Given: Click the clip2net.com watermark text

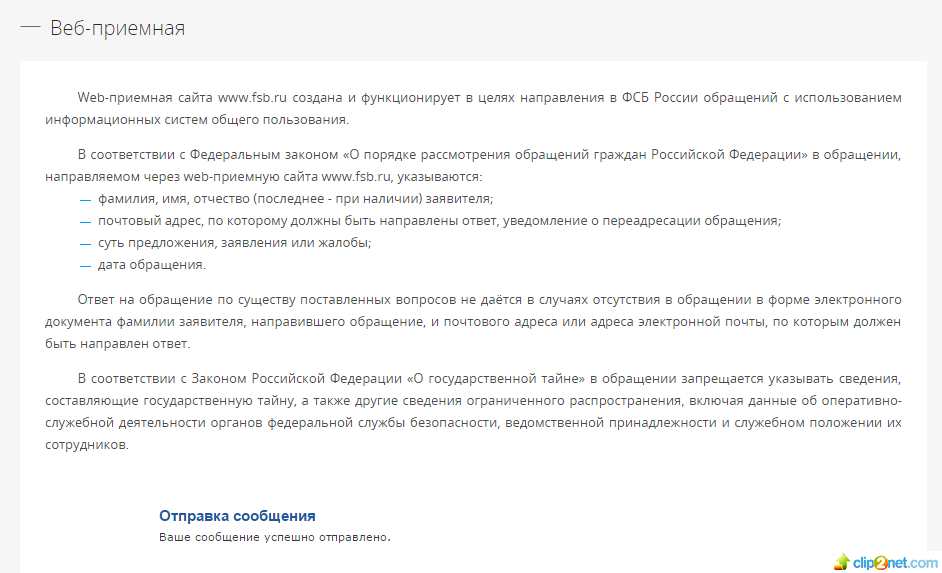Looking at the screenshot, I should pos(895,563).
